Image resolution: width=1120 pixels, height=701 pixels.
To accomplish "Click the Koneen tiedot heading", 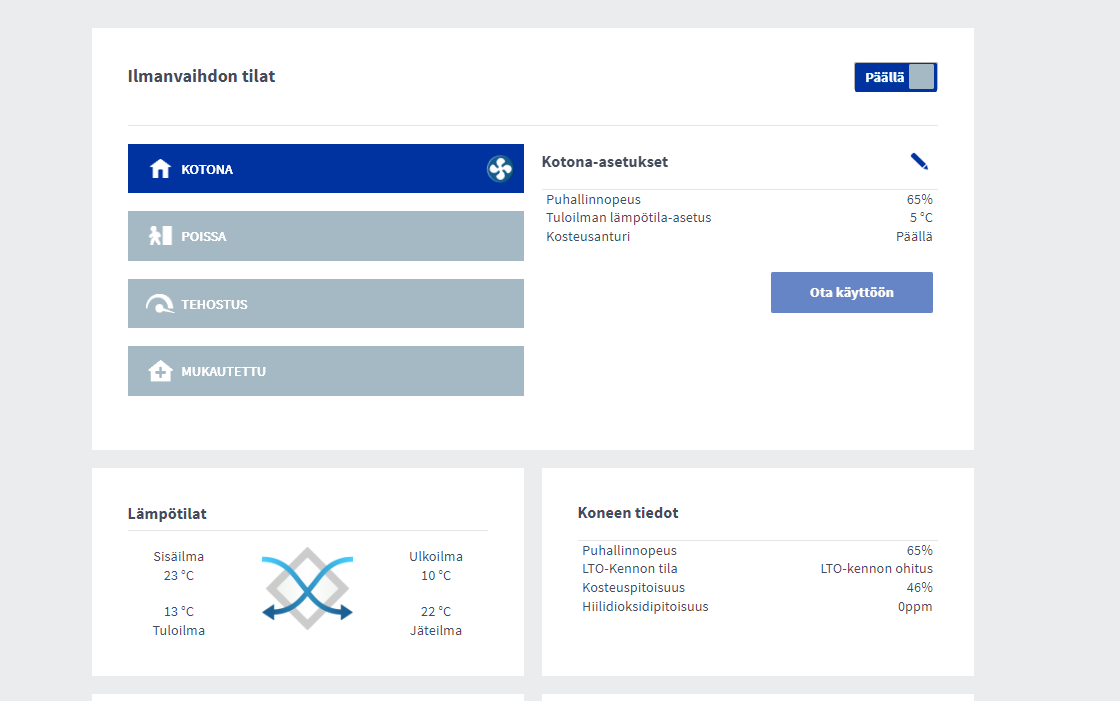I will click(628, 513).
